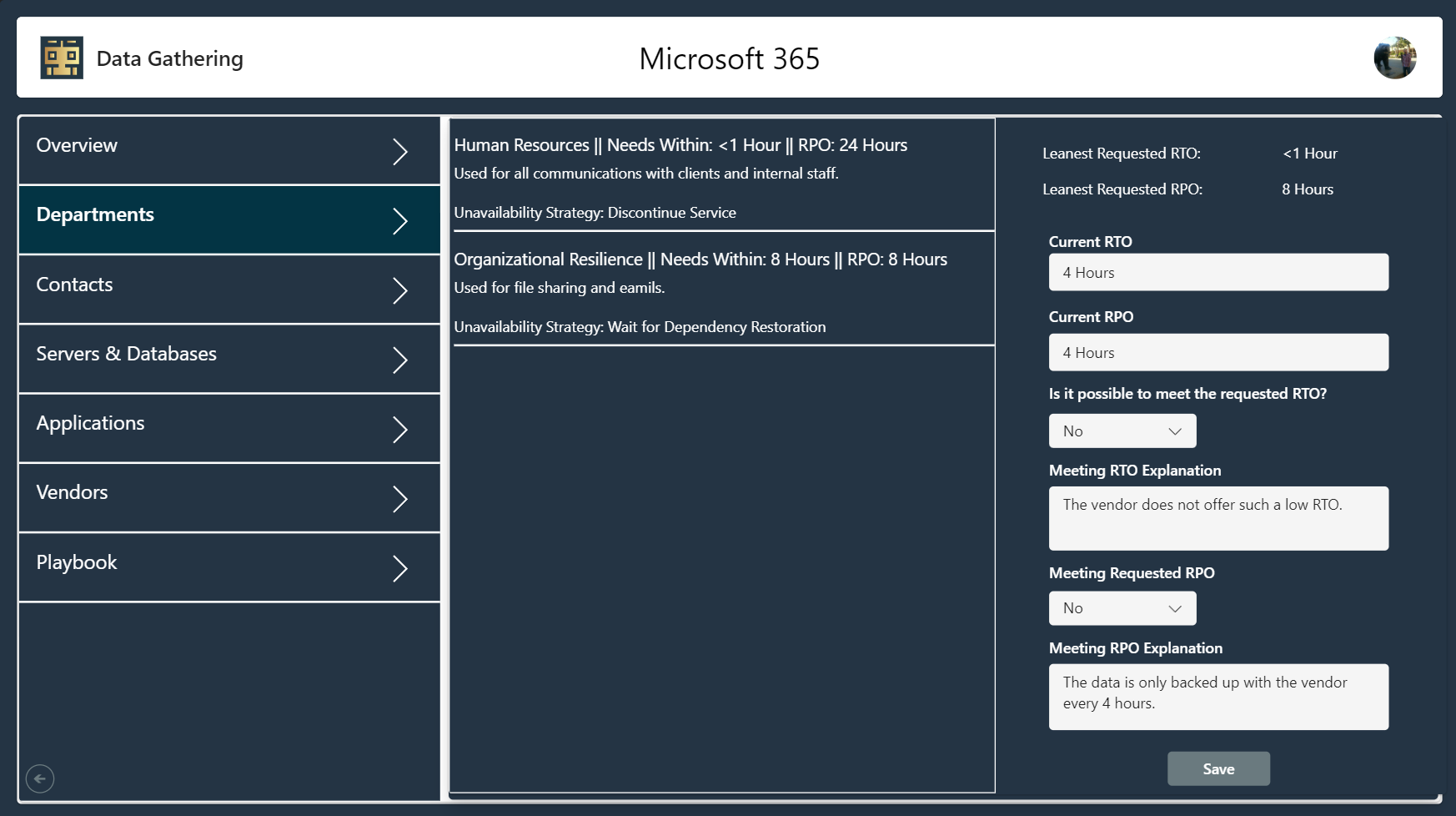The width and height of the screenshot is (1456, 816).
Task: Click the Leanest Requested RPO label
Action: tap(1122, 189)
